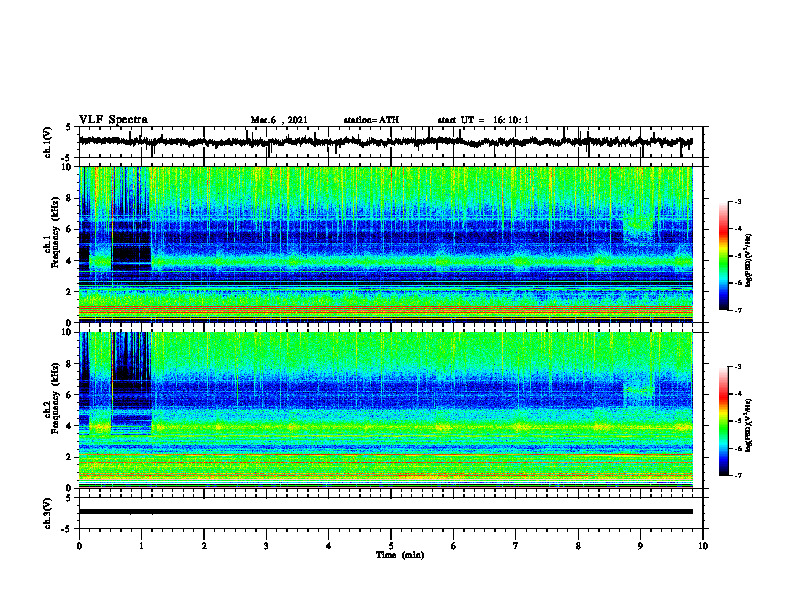792x612 pixels.
Task: Click the Time axis tick label "5"
Action: [391, 546]
